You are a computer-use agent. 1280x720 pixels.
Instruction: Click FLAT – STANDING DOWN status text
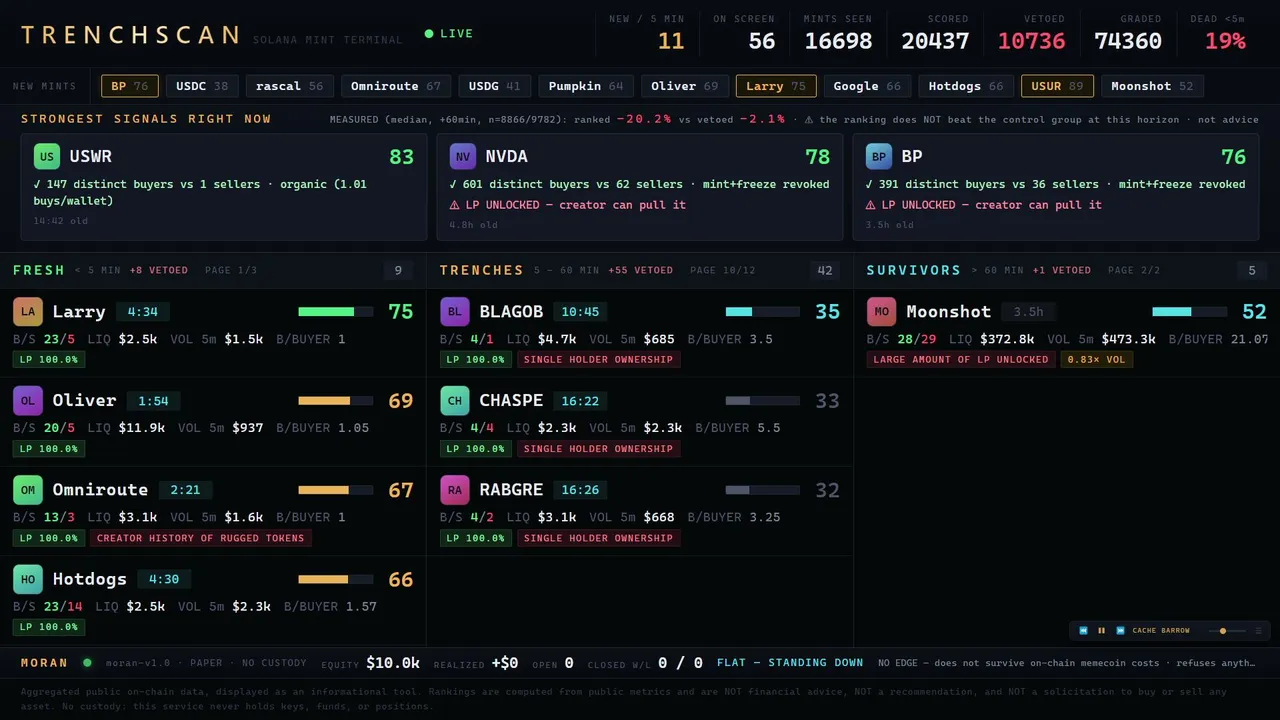[x=790, y=662]
